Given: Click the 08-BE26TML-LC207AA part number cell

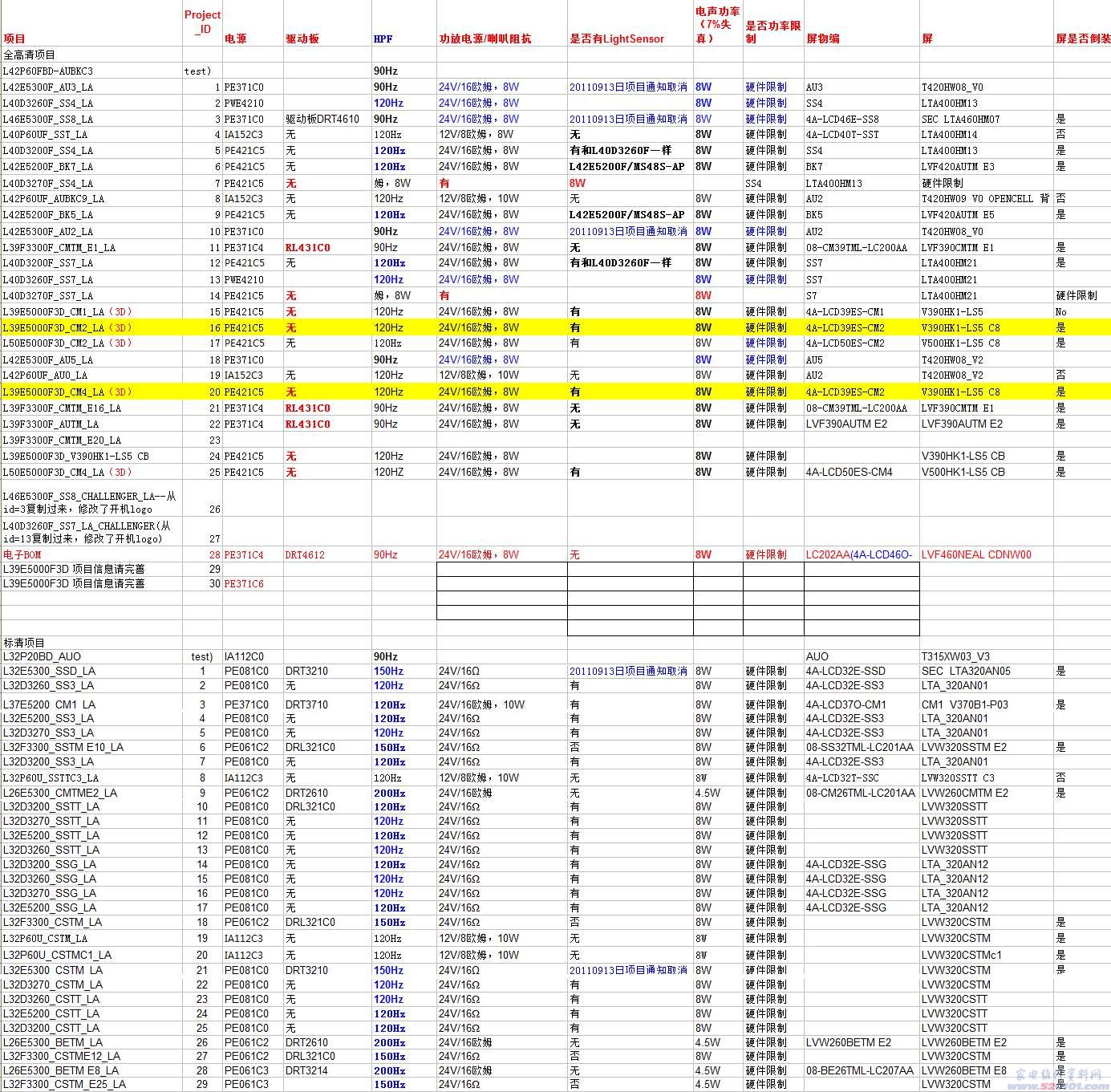Looking at the screenshot, I should tap(862, 1070).
